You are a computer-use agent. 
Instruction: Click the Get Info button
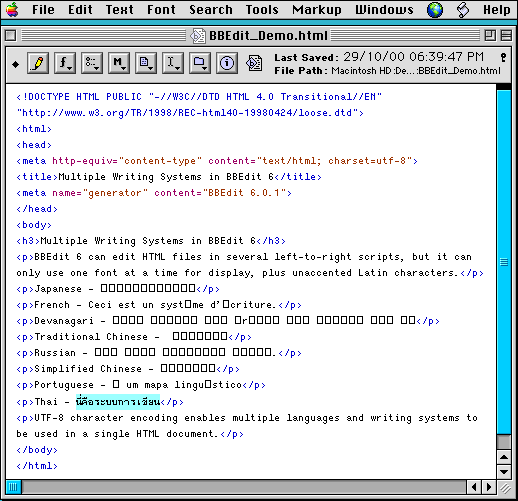(x=227, y=63)
